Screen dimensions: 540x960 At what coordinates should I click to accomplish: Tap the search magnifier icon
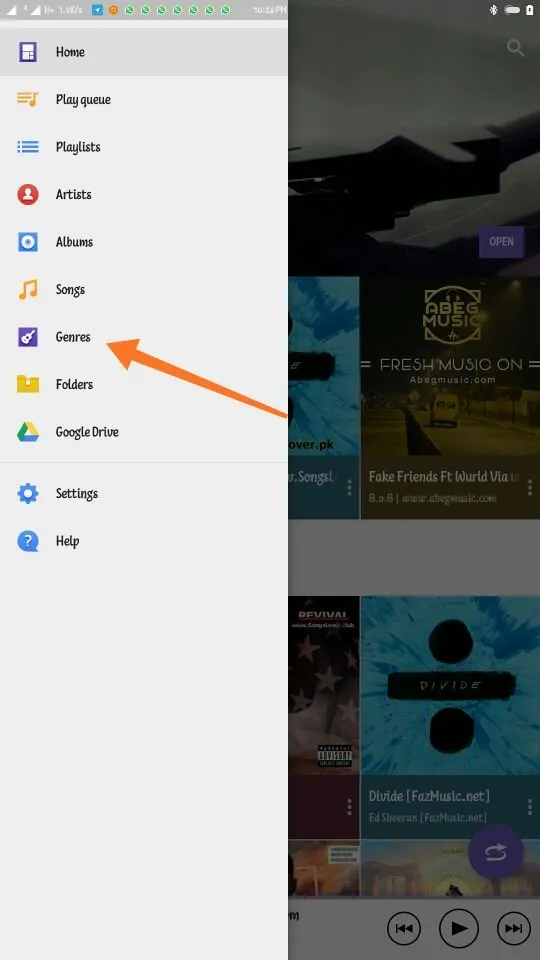516,48
